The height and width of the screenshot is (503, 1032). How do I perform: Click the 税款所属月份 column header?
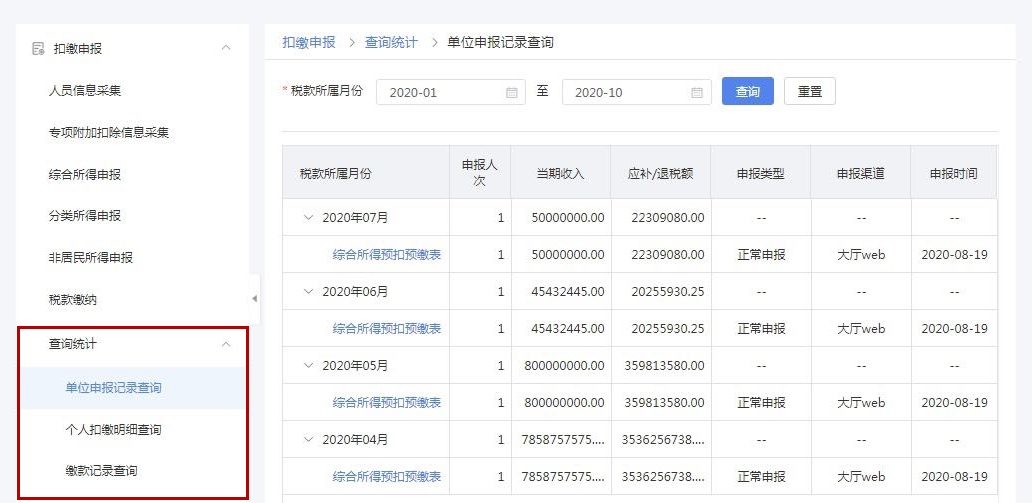coord(366,172)
